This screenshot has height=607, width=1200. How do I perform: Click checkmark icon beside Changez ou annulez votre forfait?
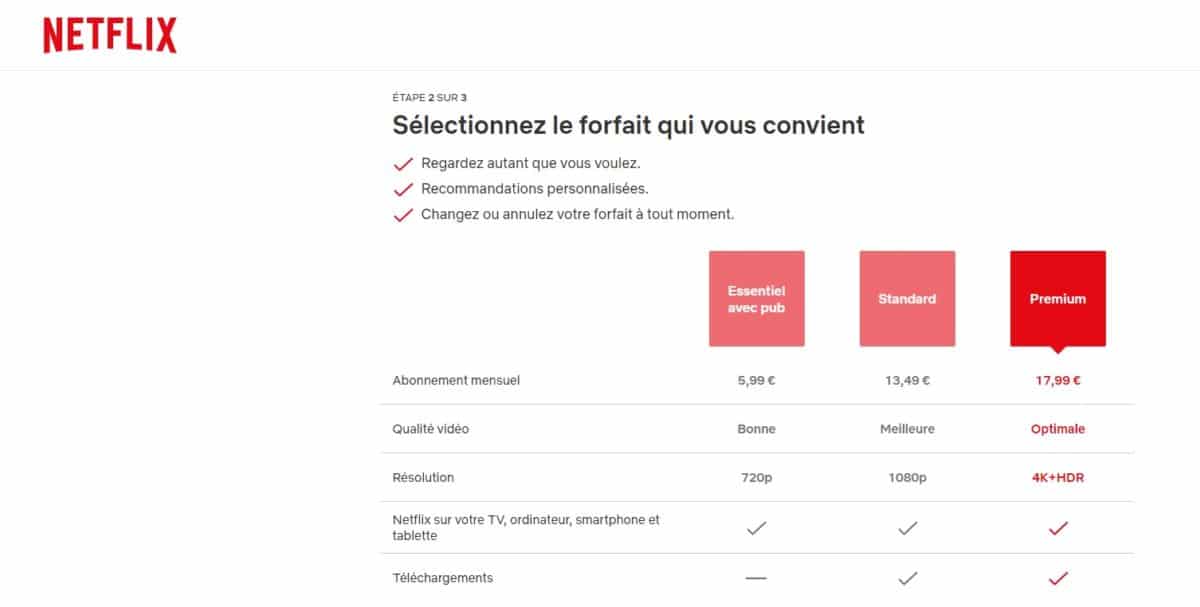(403, 215)
